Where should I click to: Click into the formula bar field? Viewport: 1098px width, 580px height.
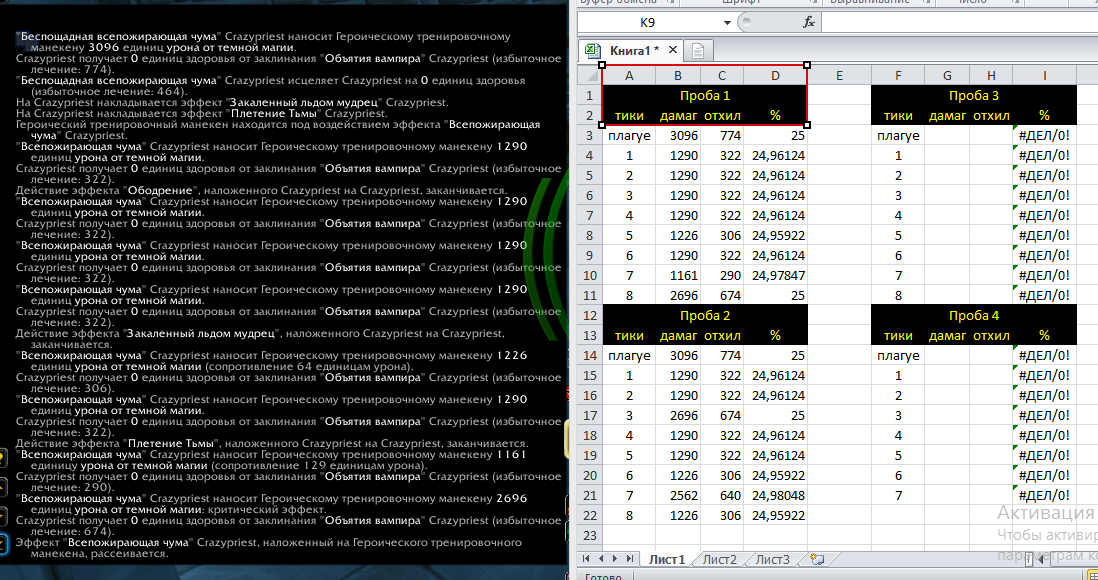click(x=959, y=22)
